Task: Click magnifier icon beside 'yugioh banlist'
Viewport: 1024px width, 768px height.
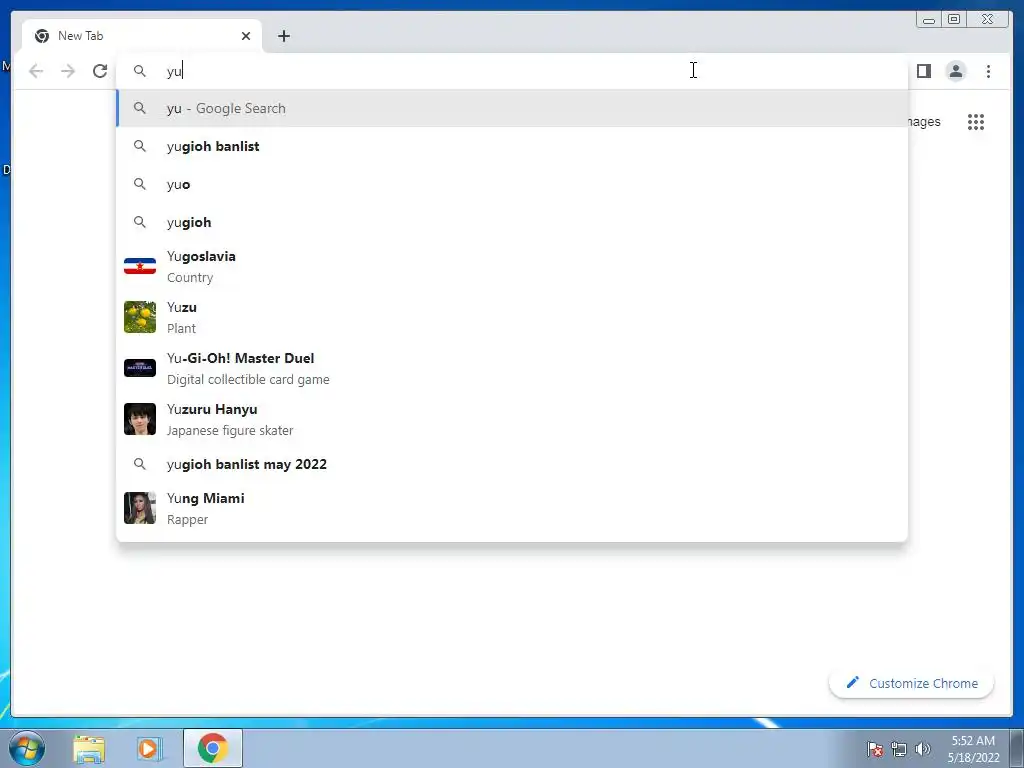Action: point(140,146)
